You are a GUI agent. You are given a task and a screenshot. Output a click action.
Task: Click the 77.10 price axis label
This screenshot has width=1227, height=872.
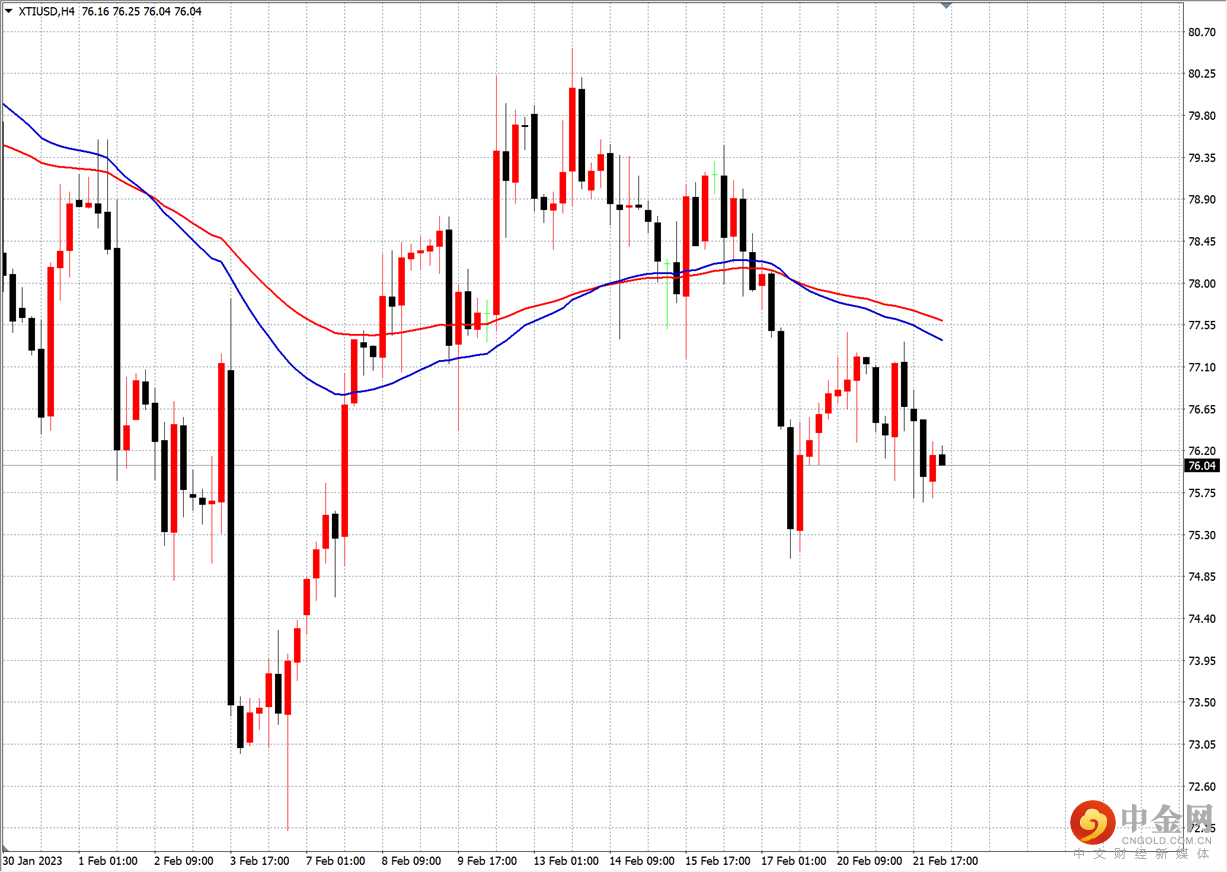click(x=1201, y=368)
